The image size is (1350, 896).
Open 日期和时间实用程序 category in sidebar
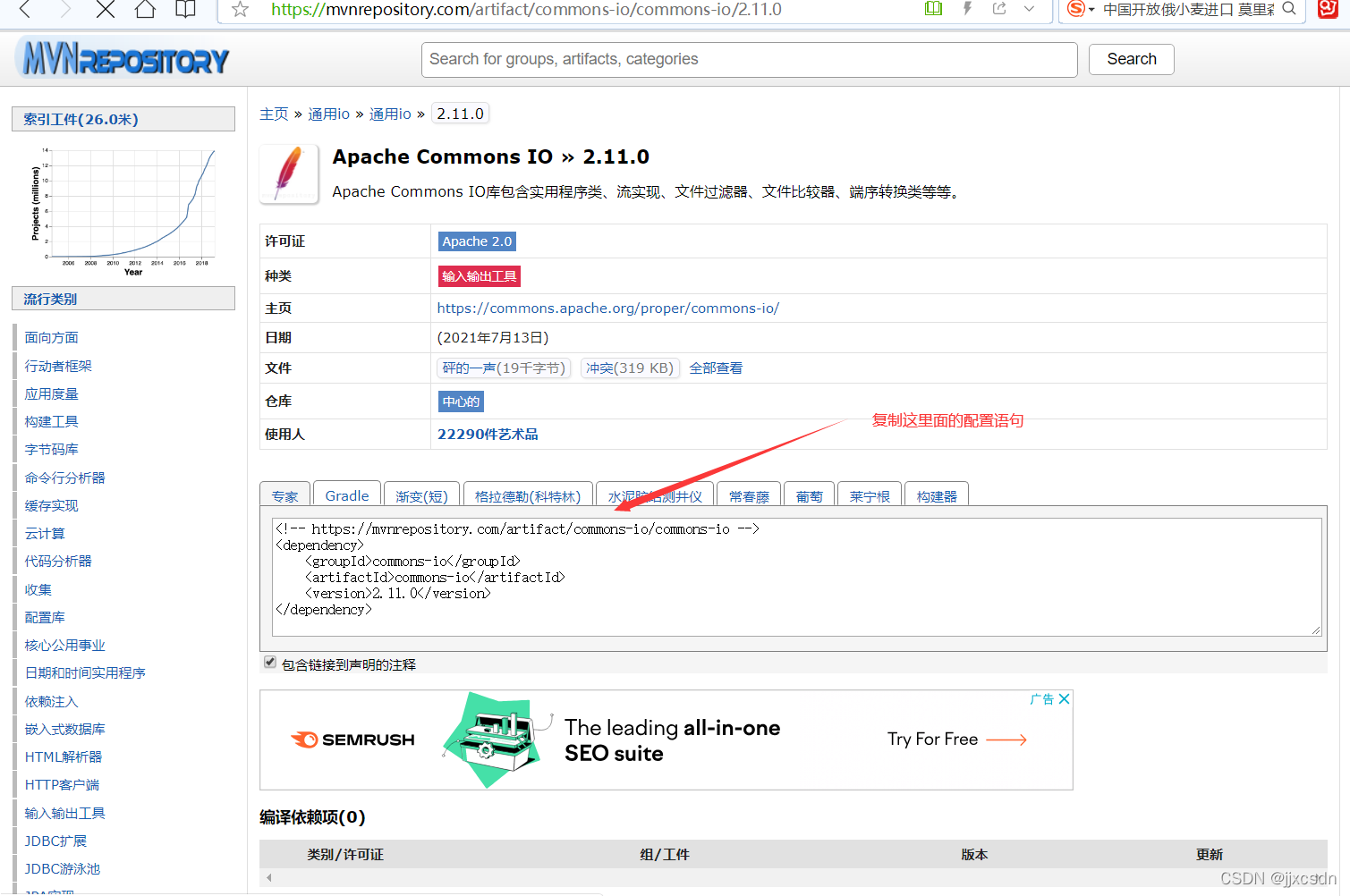(x=85, y=673)
